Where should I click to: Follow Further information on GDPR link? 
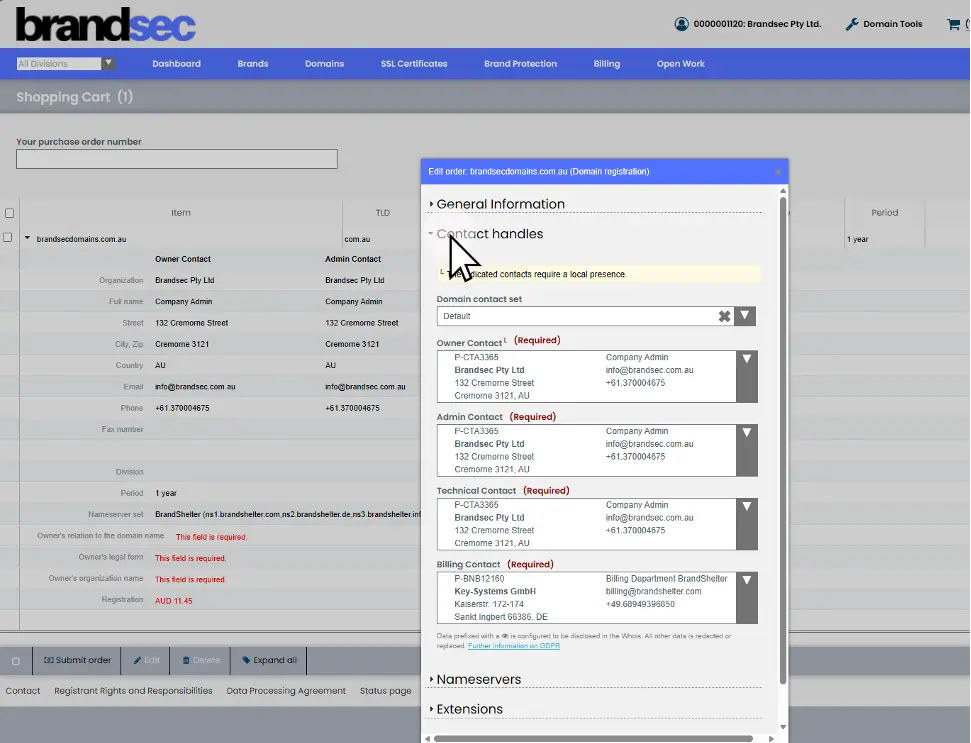point(514,646)
